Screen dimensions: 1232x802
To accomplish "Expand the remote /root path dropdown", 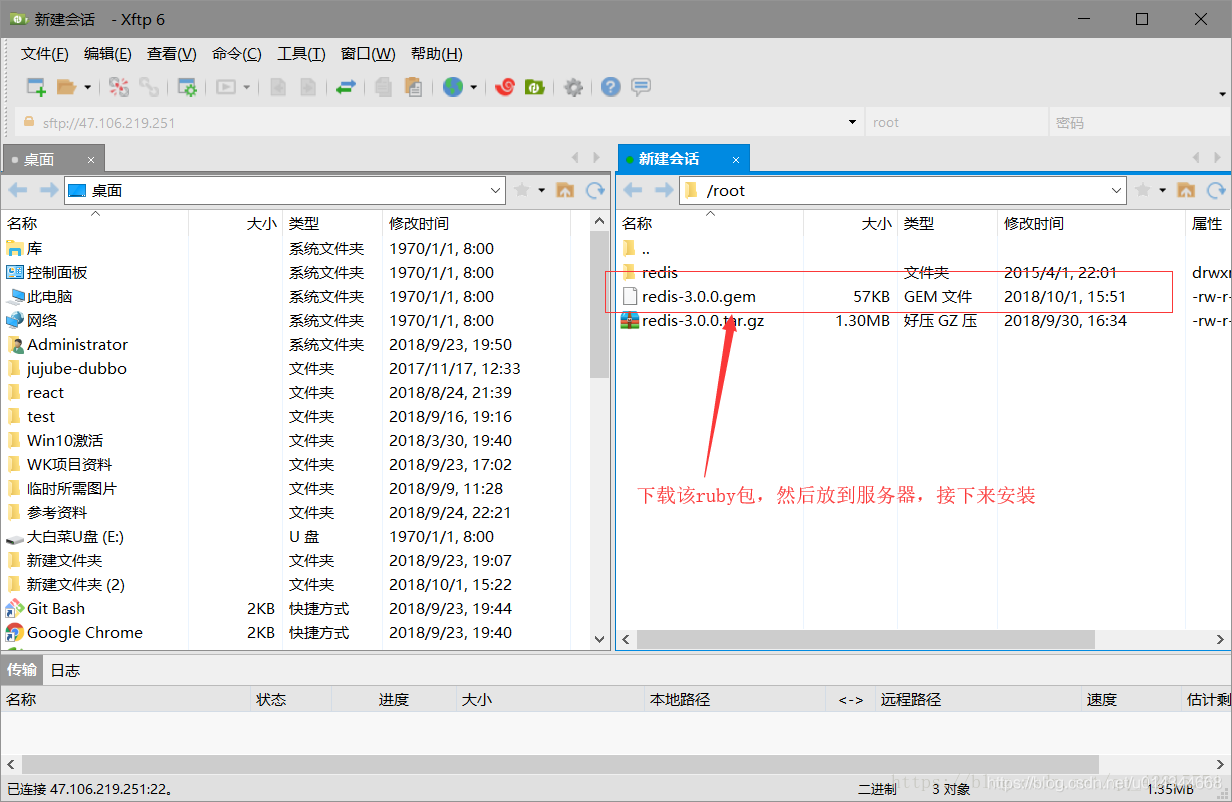I will click(1118, 190).
